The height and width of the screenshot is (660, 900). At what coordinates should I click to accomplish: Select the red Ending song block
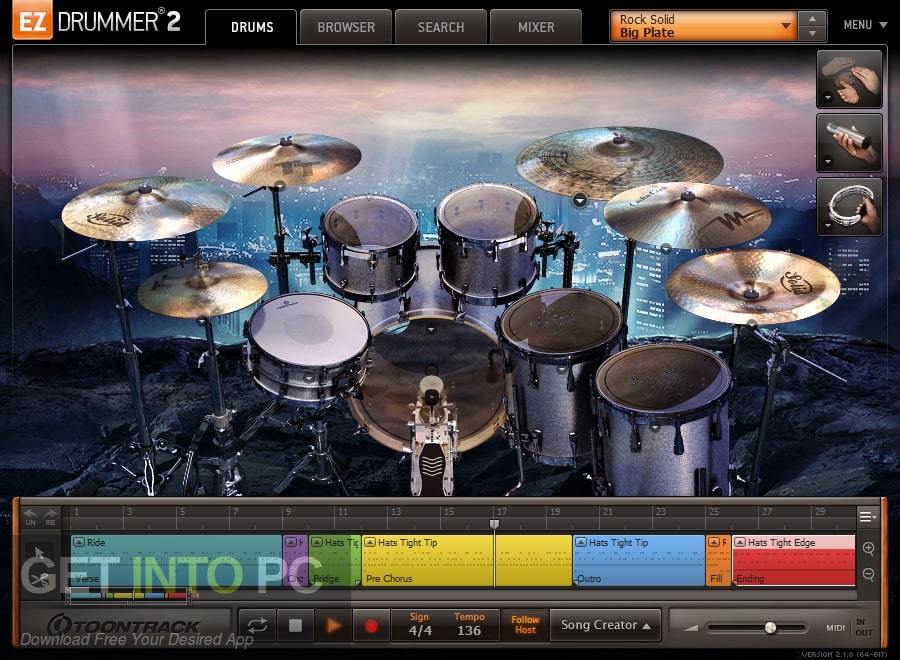[794, 561]
